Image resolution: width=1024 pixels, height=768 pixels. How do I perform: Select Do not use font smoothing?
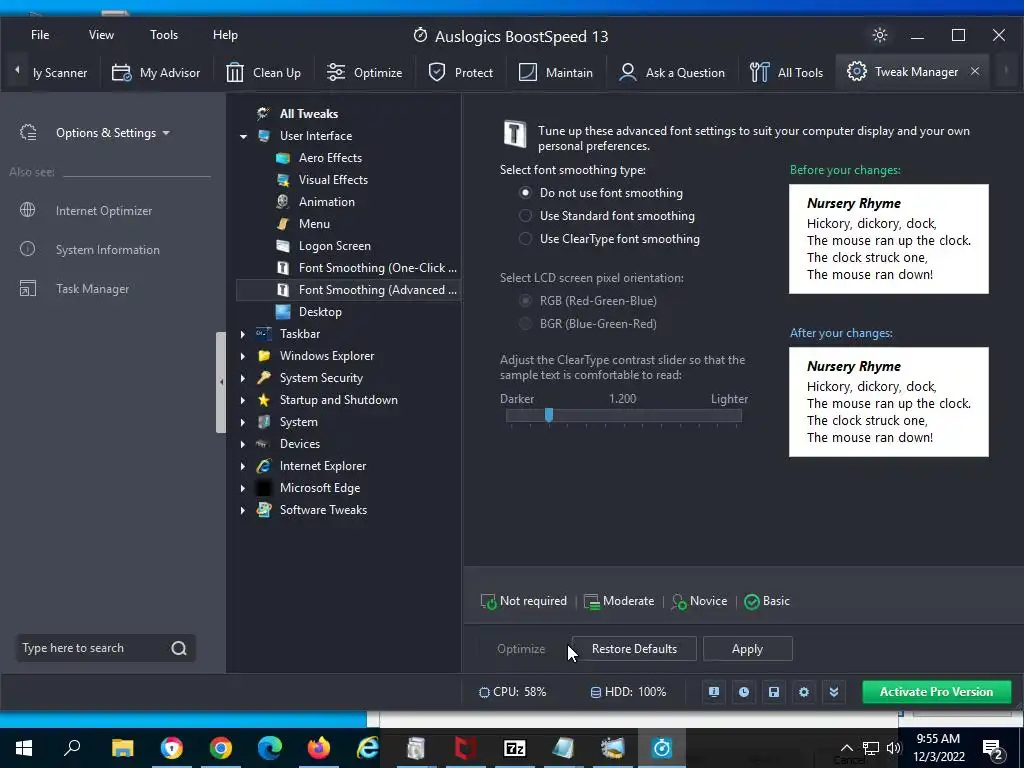601,193
